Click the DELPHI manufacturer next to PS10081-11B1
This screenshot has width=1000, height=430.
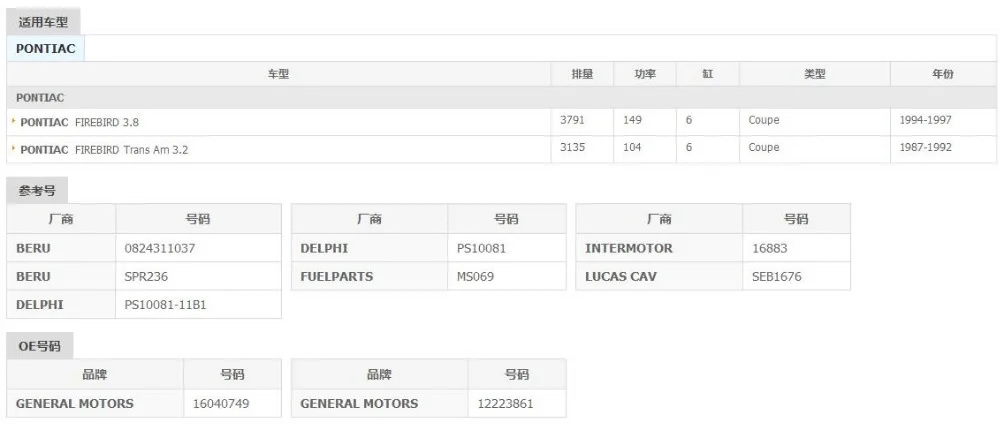click(40, 305)
